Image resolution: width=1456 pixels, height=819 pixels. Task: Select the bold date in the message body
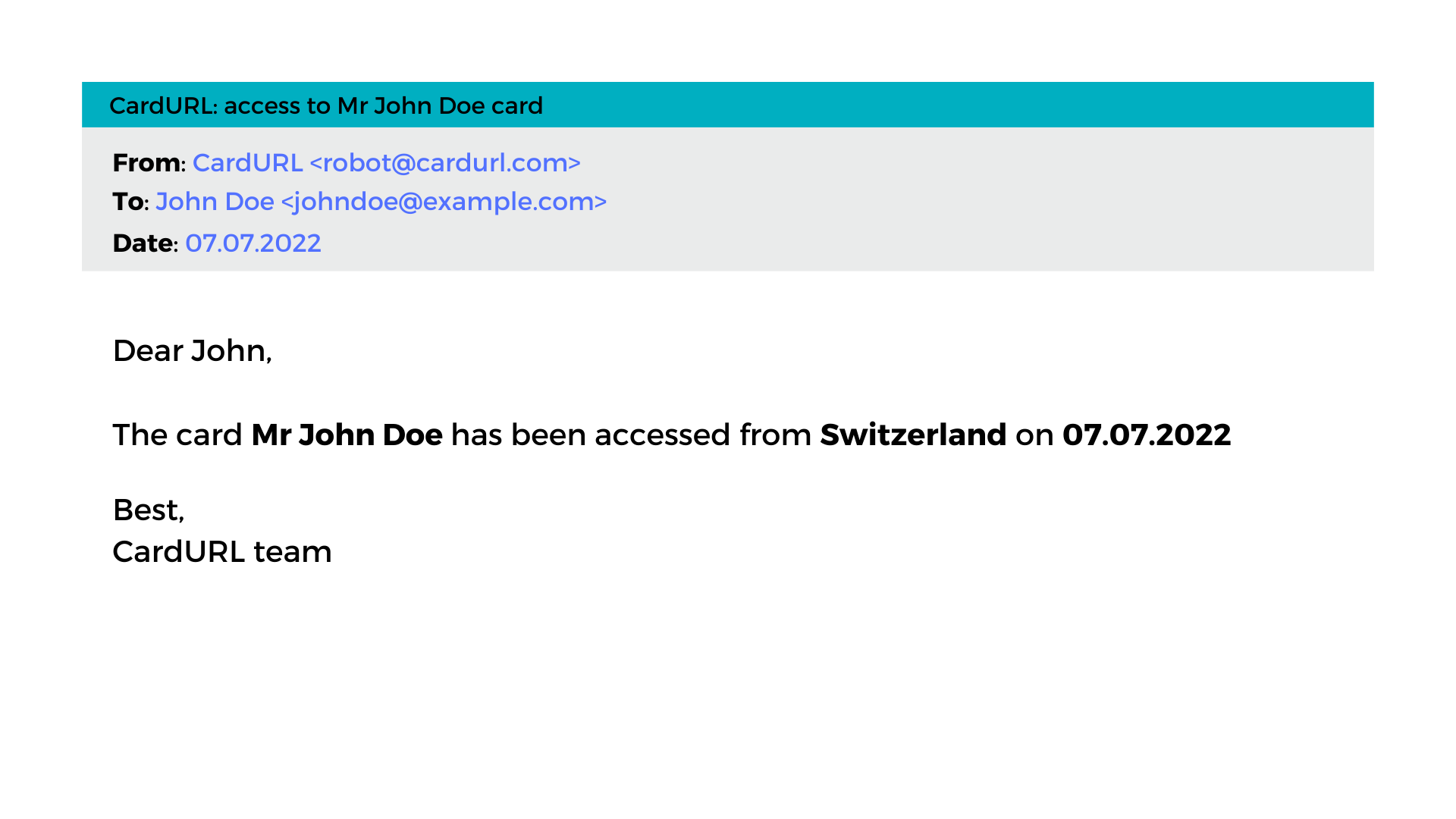pyautogui.click(x=1147, y=435)
